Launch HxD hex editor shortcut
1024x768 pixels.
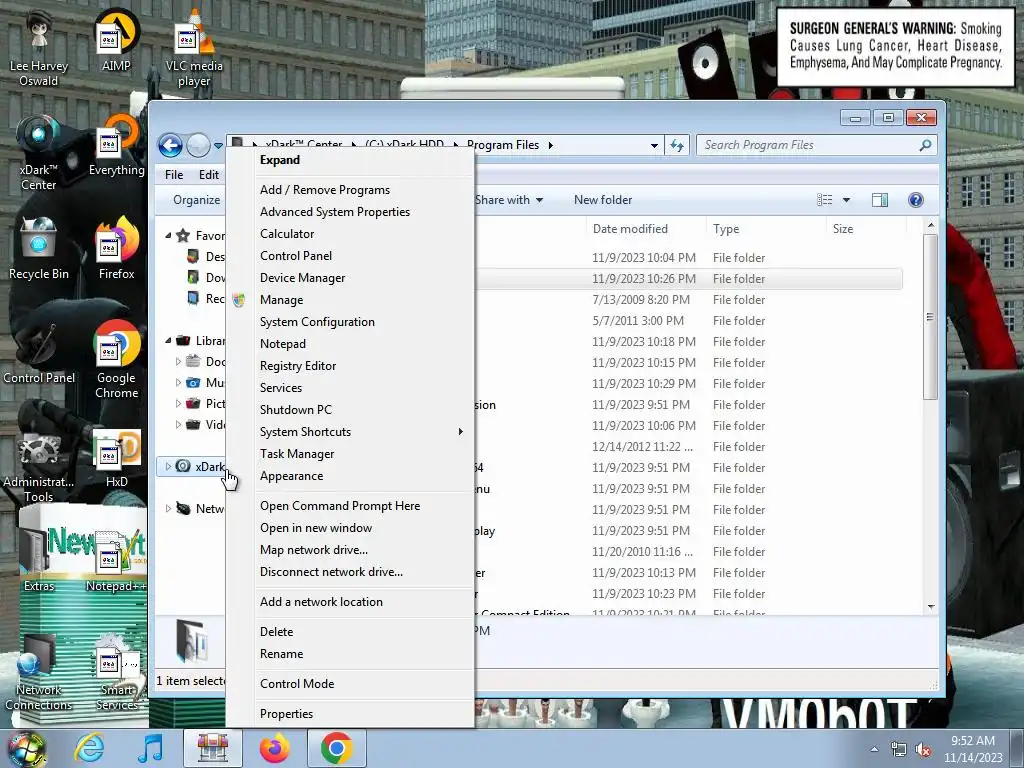[x=116, y=457]
